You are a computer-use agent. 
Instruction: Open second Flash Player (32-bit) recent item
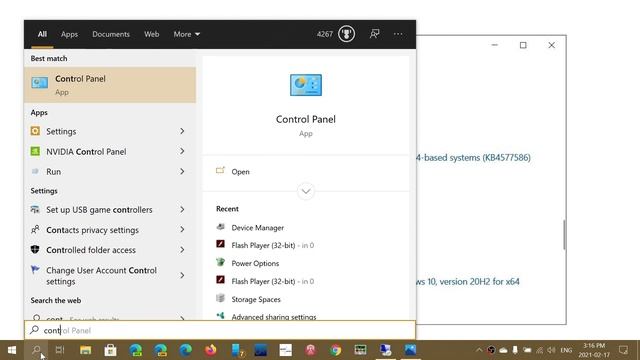point(263,281)
